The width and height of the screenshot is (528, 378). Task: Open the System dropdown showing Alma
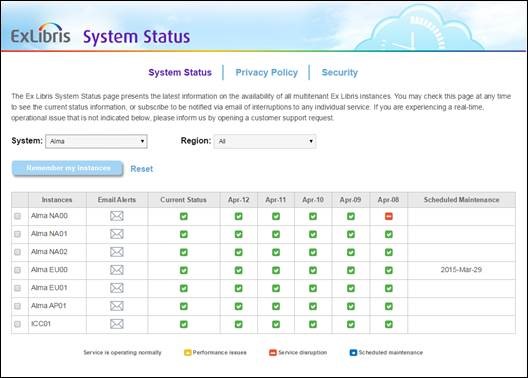(x=96, y=141)
